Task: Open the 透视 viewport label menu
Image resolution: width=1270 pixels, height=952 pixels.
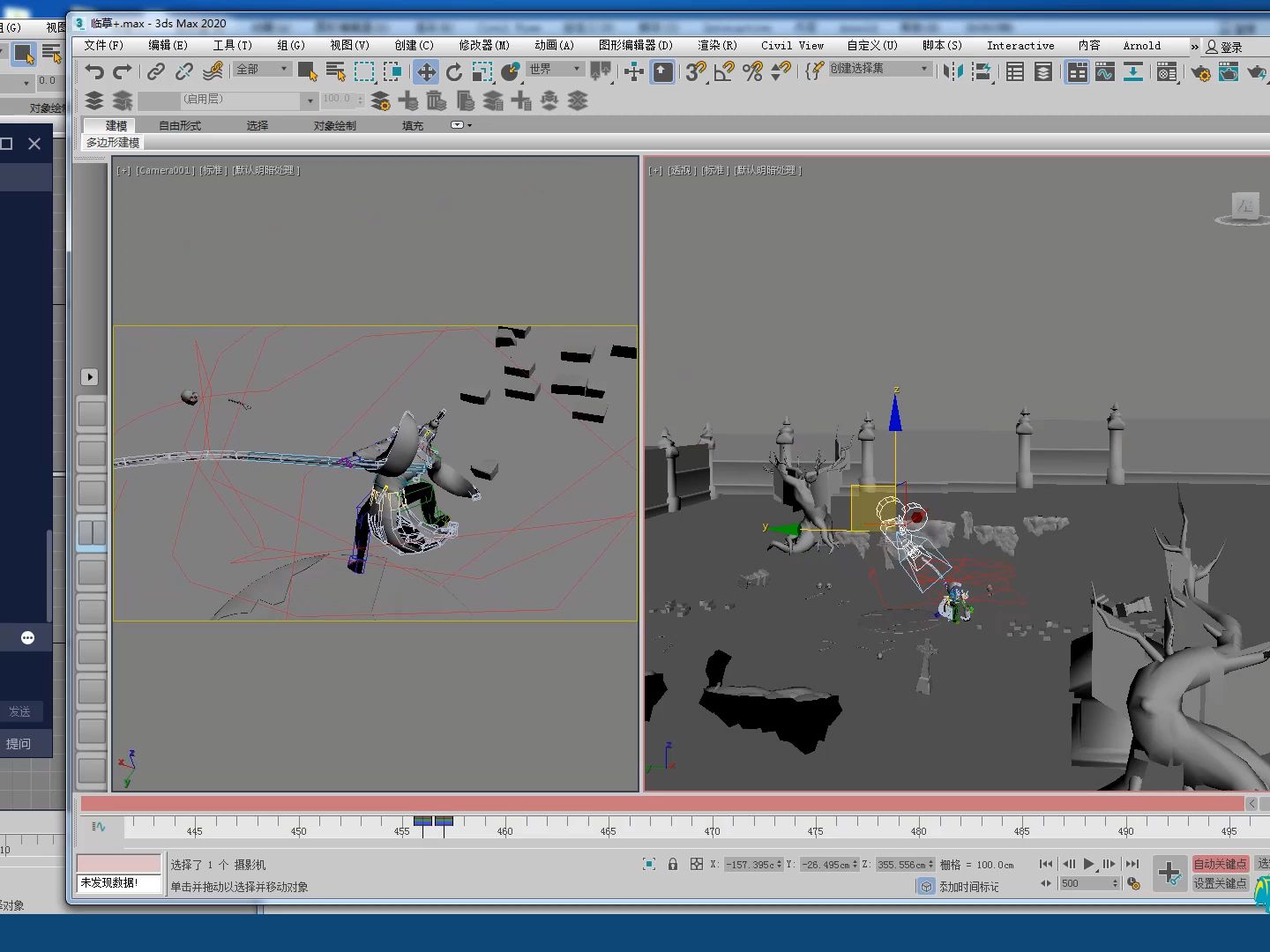Action: [682, 170]
